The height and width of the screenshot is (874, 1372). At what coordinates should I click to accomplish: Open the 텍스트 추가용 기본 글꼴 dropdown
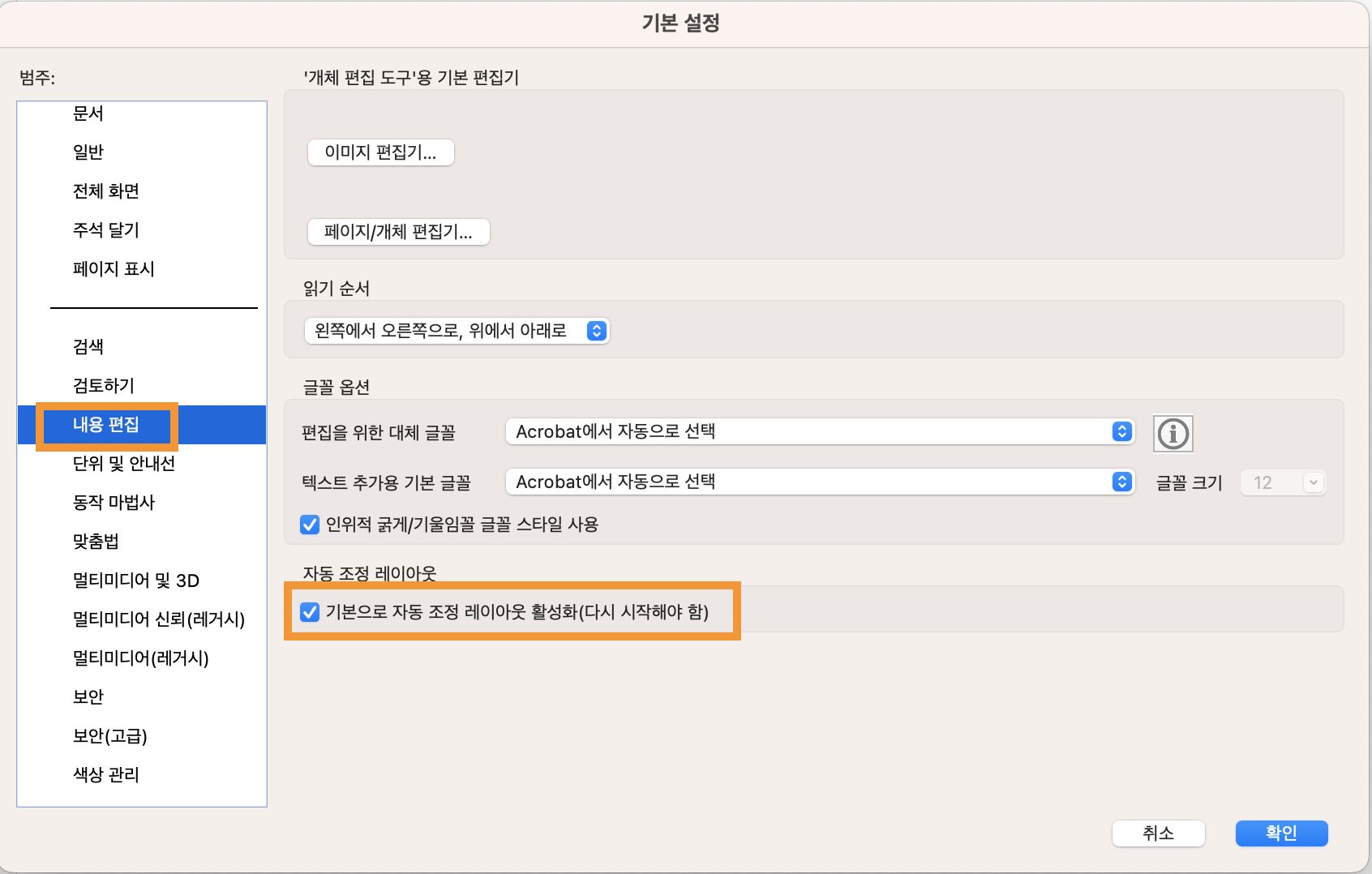coord(1122,482)
